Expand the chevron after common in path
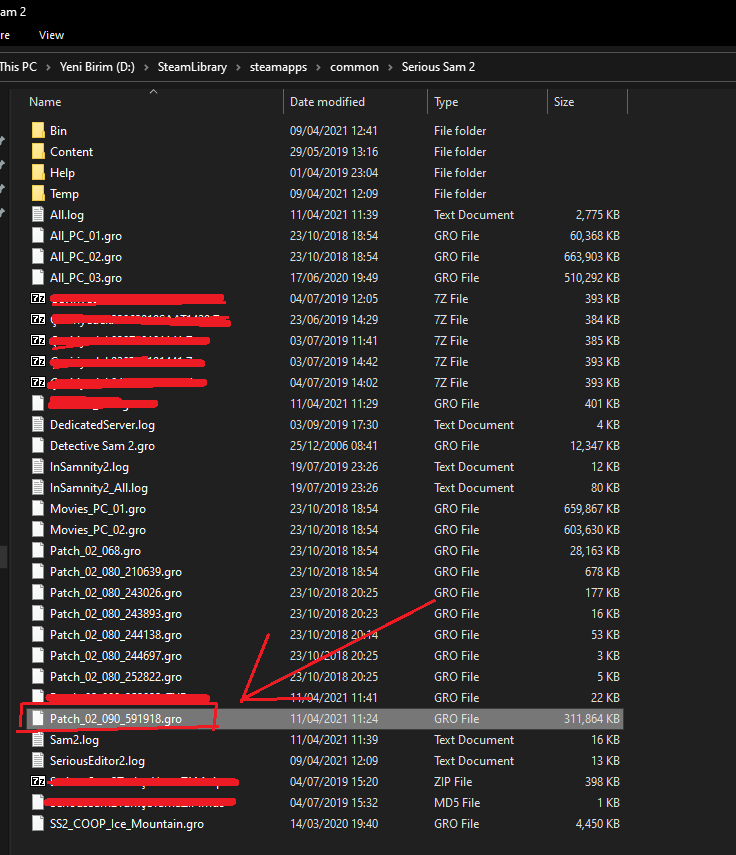The width and height of the screenshot is (736, 855). coord(390,67)
